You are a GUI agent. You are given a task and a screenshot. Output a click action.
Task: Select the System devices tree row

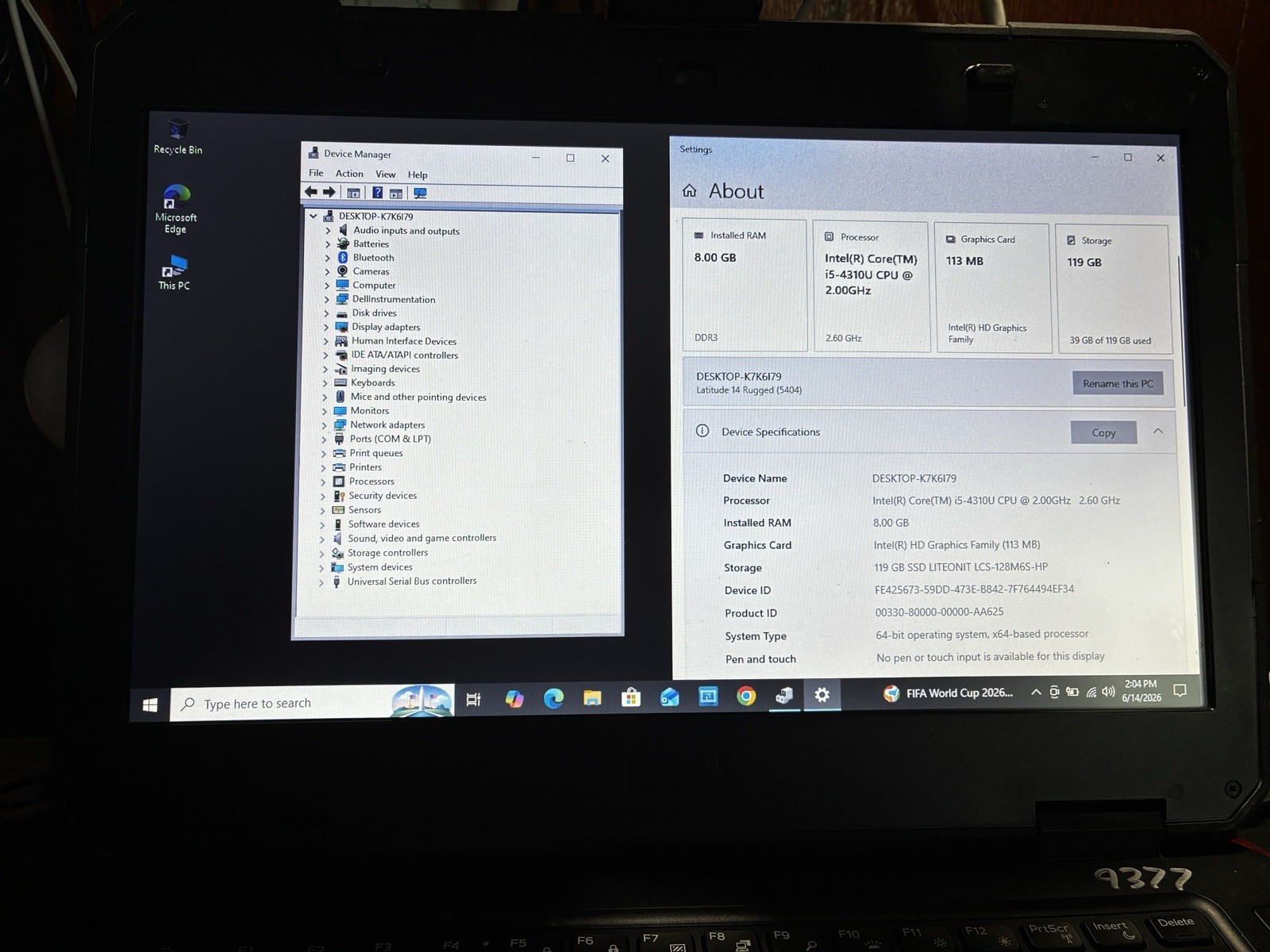[x=372, y=567]
